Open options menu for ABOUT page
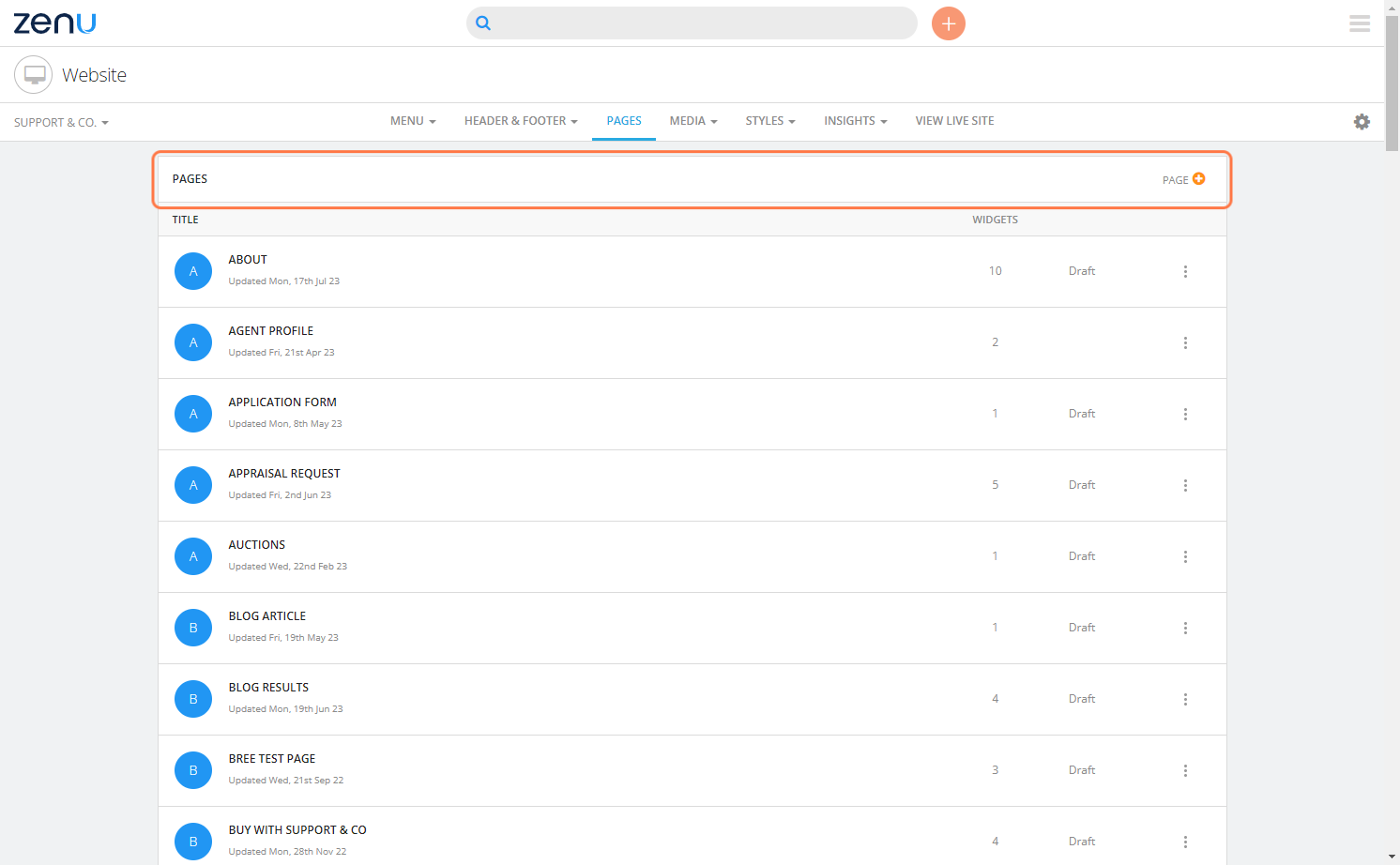Image resolution: width=1400 pixels, height=865 pixels. click(x=1185, y=271)
